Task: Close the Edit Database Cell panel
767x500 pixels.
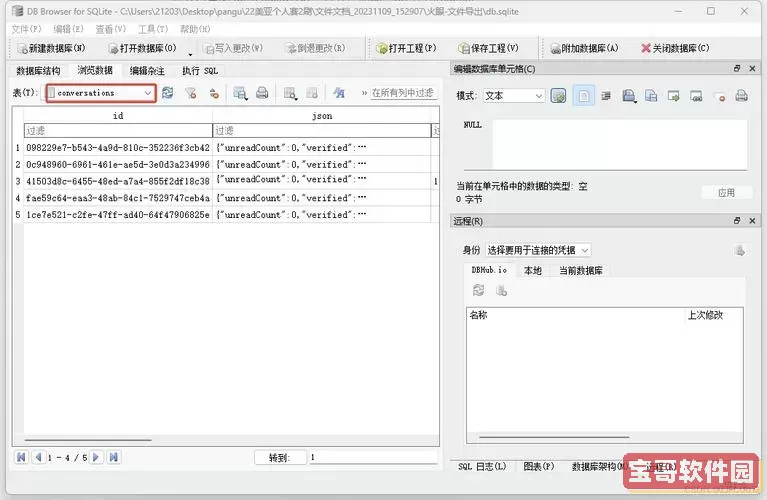Action: (752, 68)
